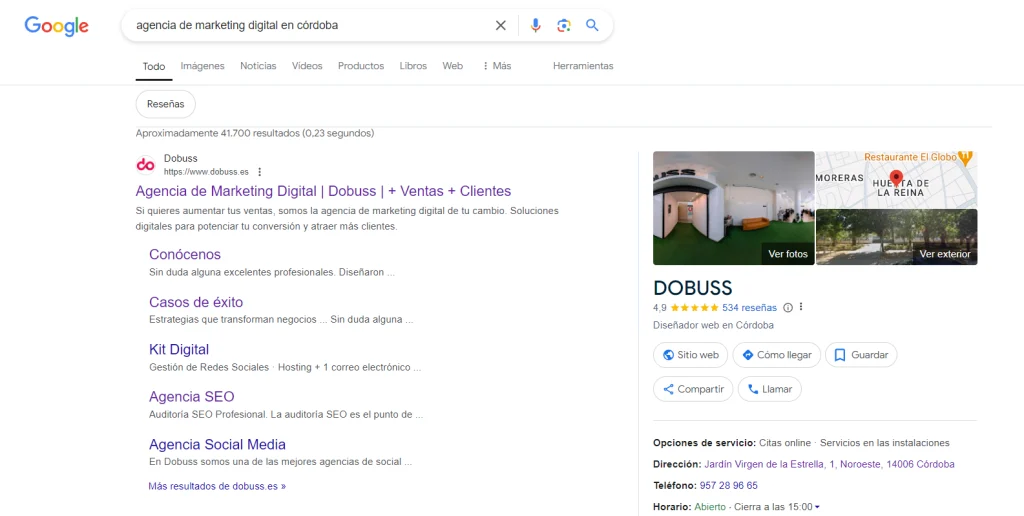1024x516 pixels.
Task: Click the DOBUSS business title
Action: point(693,288)
